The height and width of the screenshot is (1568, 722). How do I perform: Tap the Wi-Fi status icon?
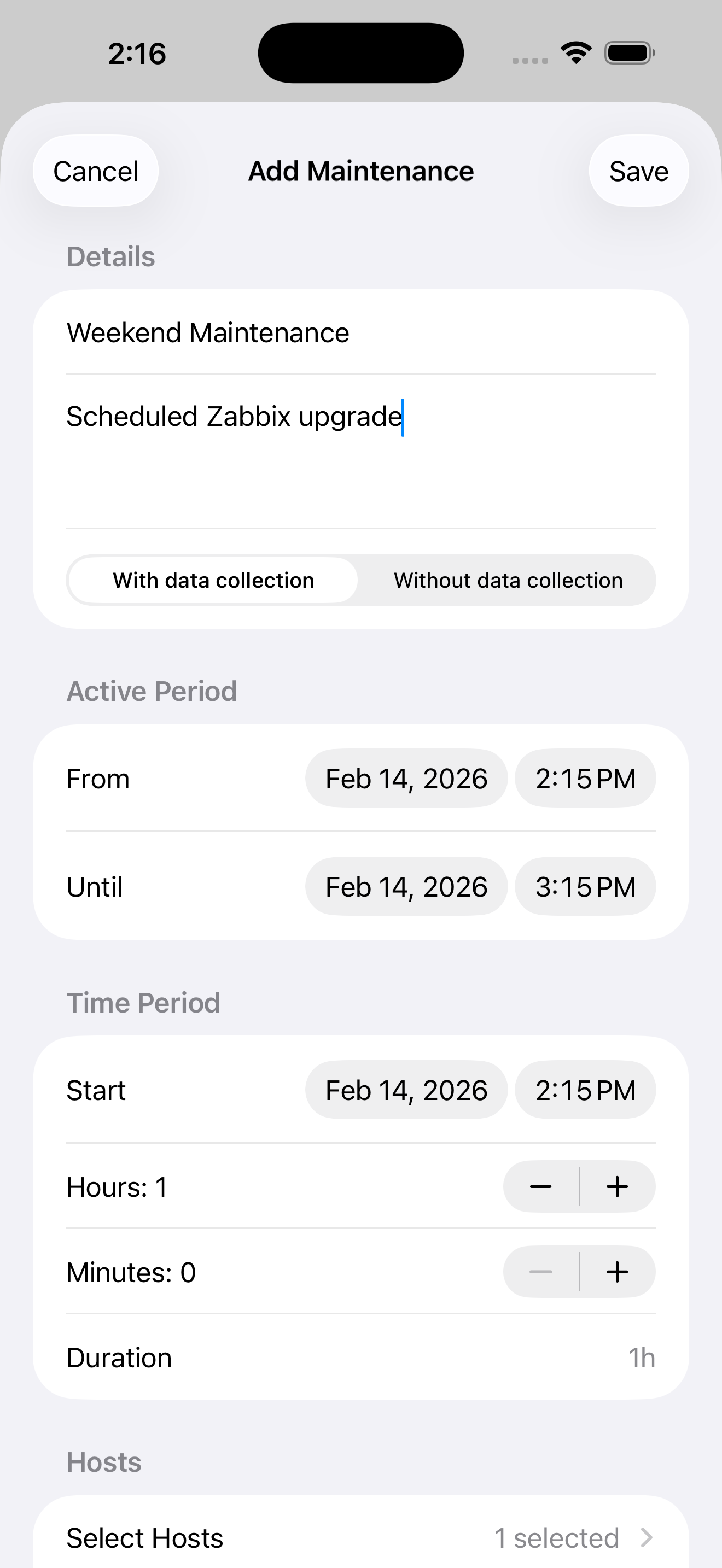tap(576, 53)
